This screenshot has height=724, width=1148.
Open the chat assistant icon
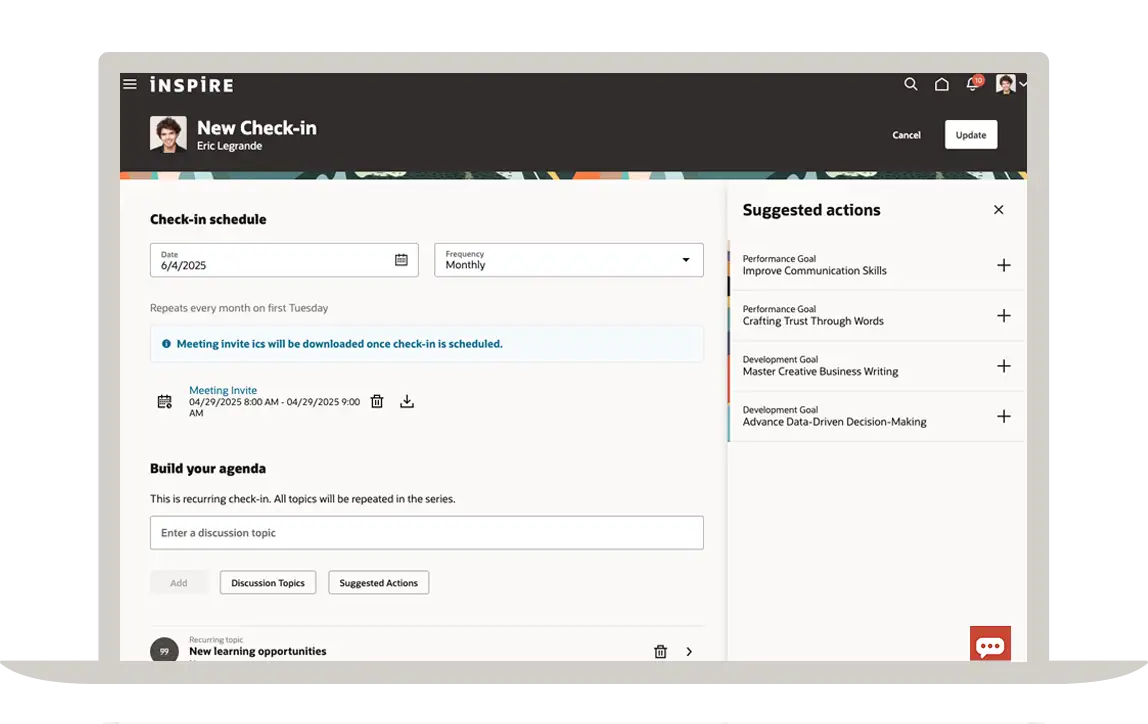click(x=990, y=645)
